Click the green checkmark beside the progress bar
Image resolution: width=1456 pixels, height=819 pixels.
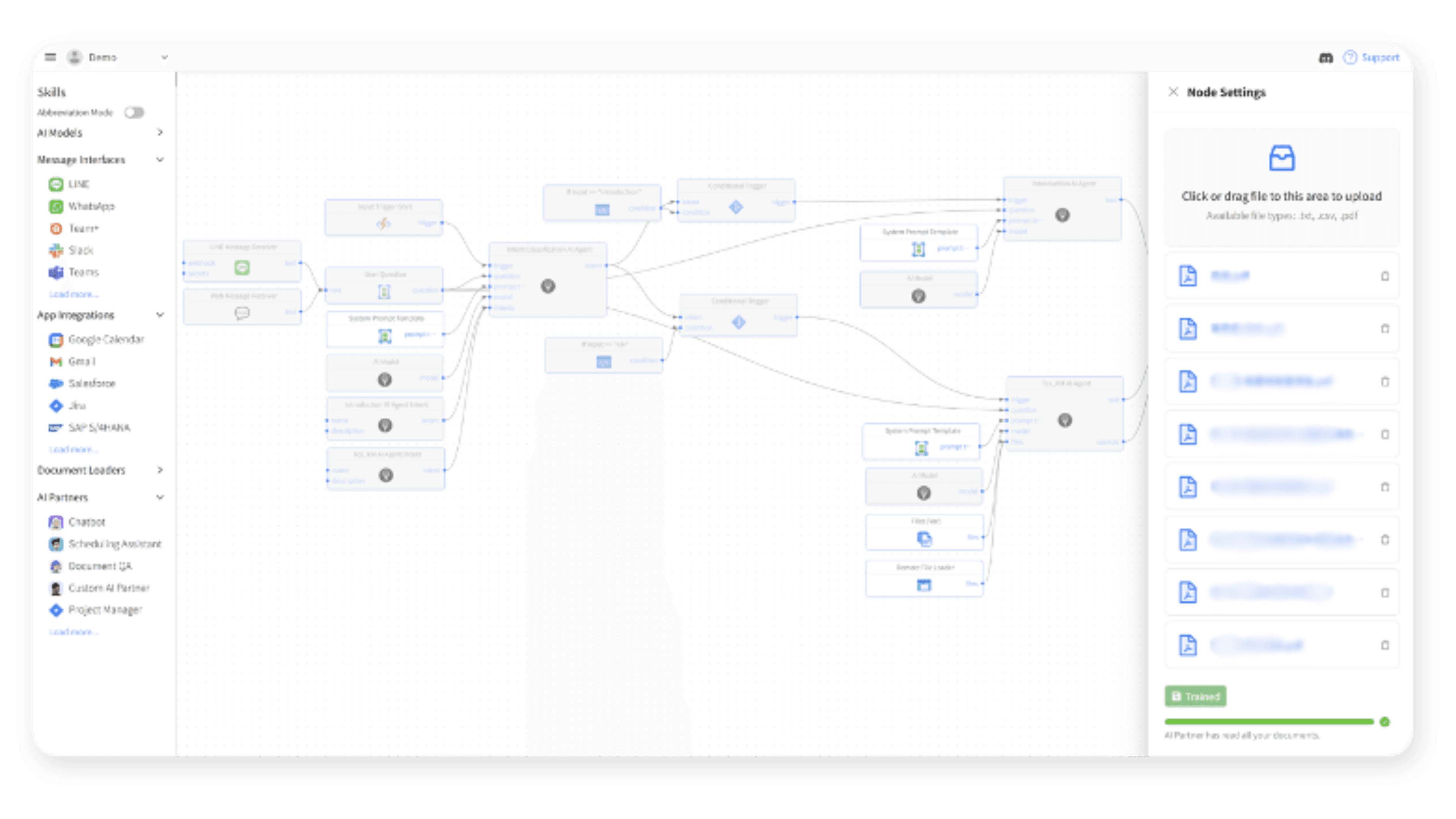click(x=1385, y=722)
